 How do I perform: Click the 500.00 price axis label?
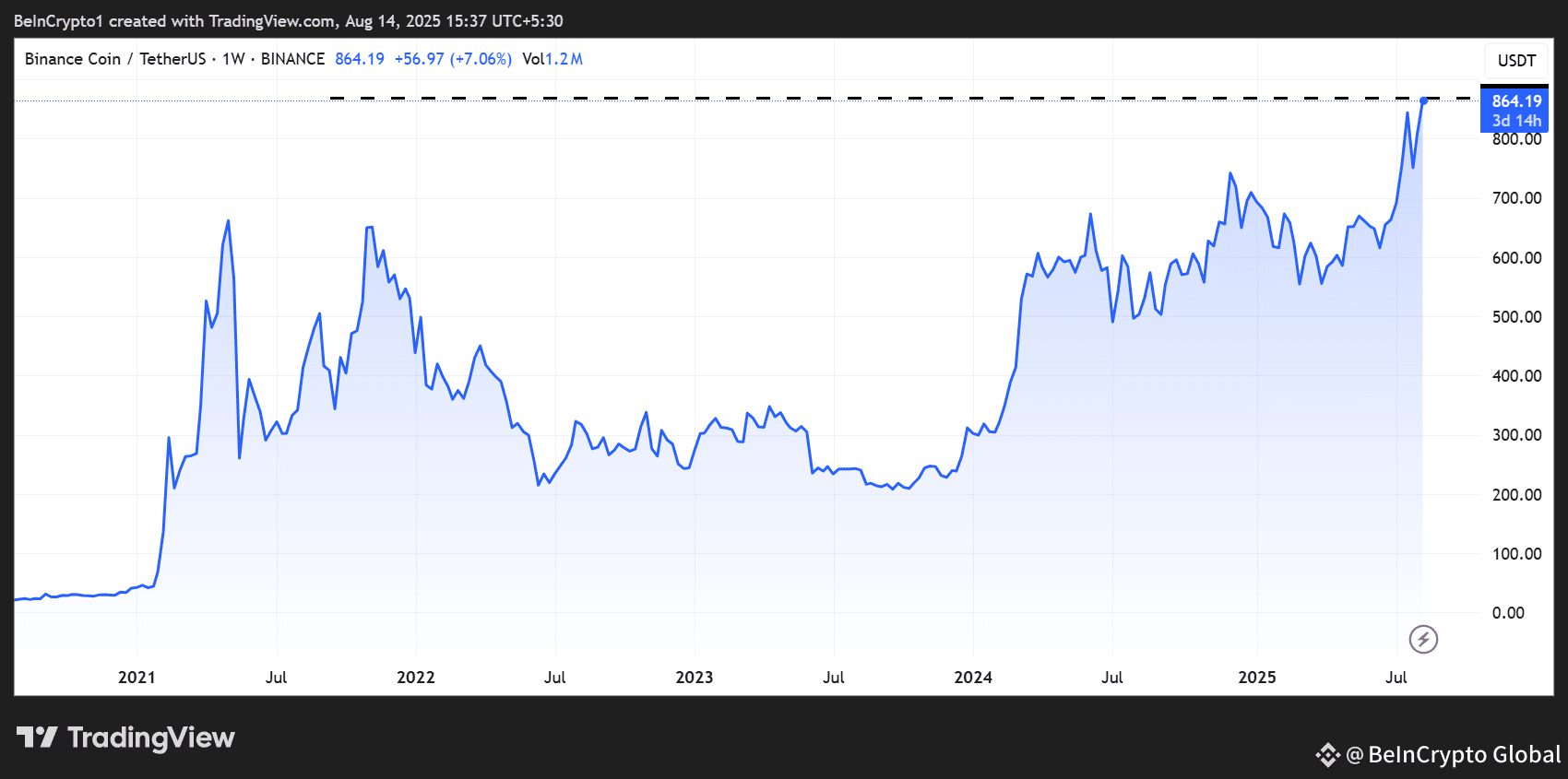point(1516,317)
